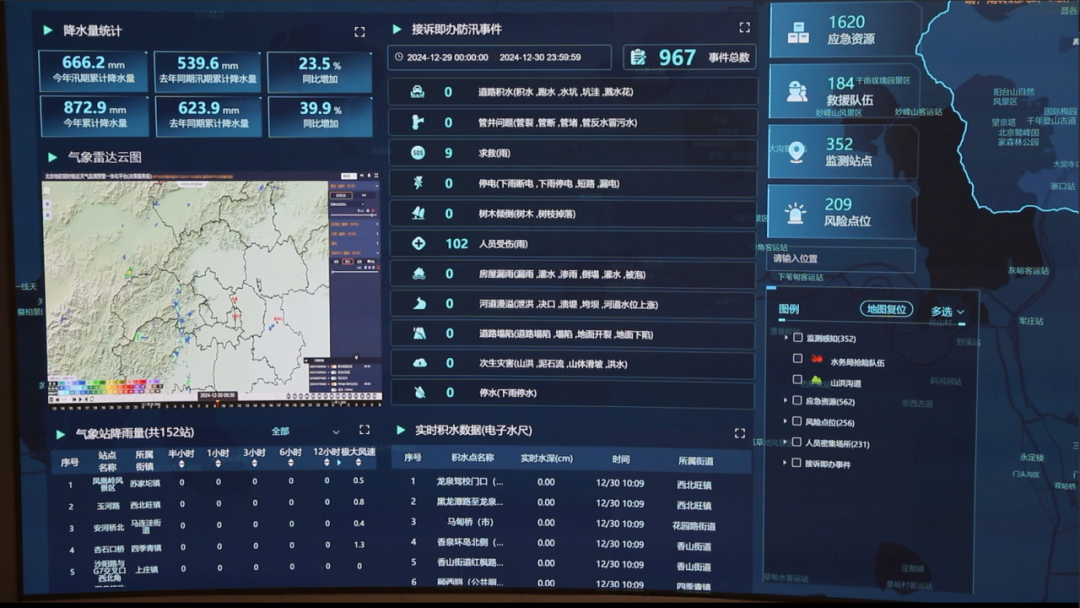Click the radar color legend scale
The height and width of the screenshot is (608, 1080).
105,386
